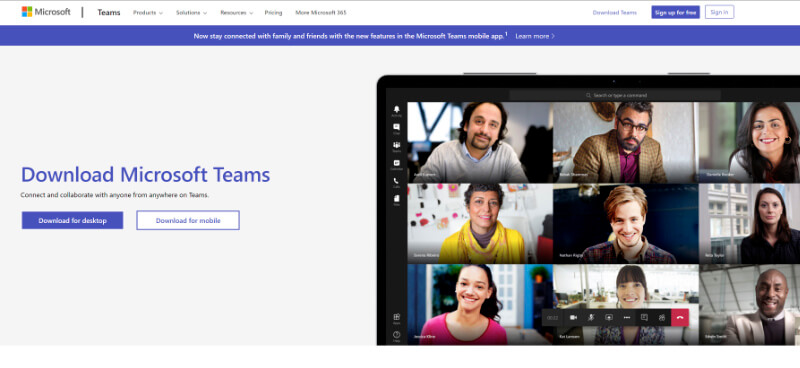This screenshot has height=368, width=800.
Task: Hang up using the red end call button
Action: (680, 317)
